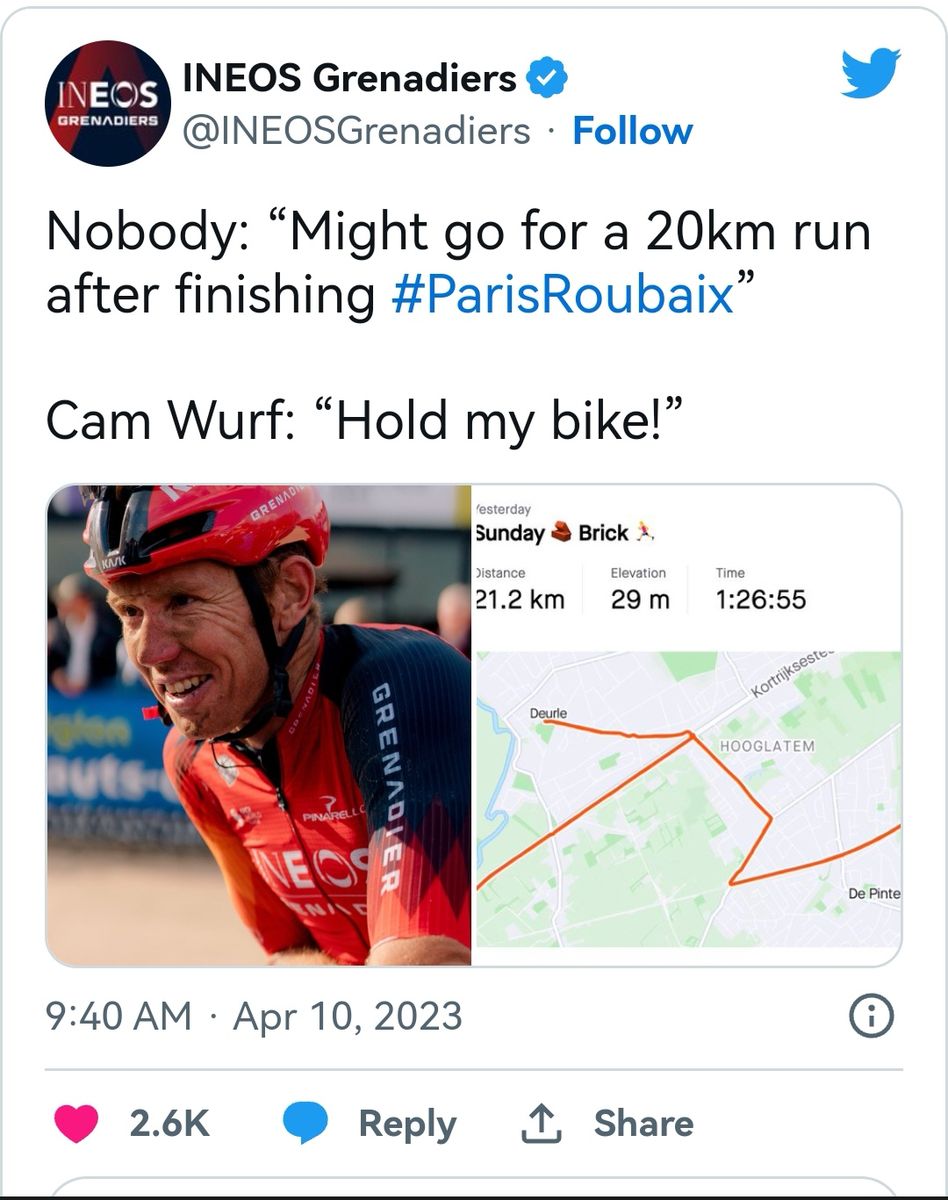Click the reply speech bubble icon
Image resolution: width=948 pixels, height=1200 pixels.
tap(305, 1123)
